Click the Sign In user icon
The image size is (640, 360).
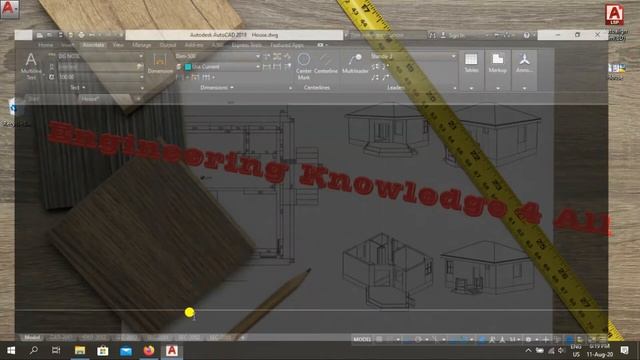click(443, 36)
